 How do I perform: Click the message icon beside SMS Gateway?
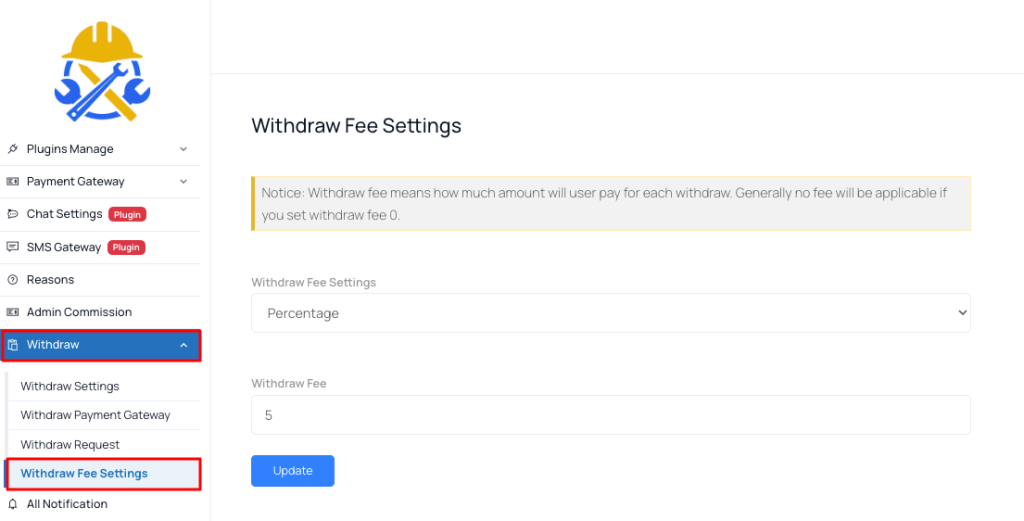[12, 247]
